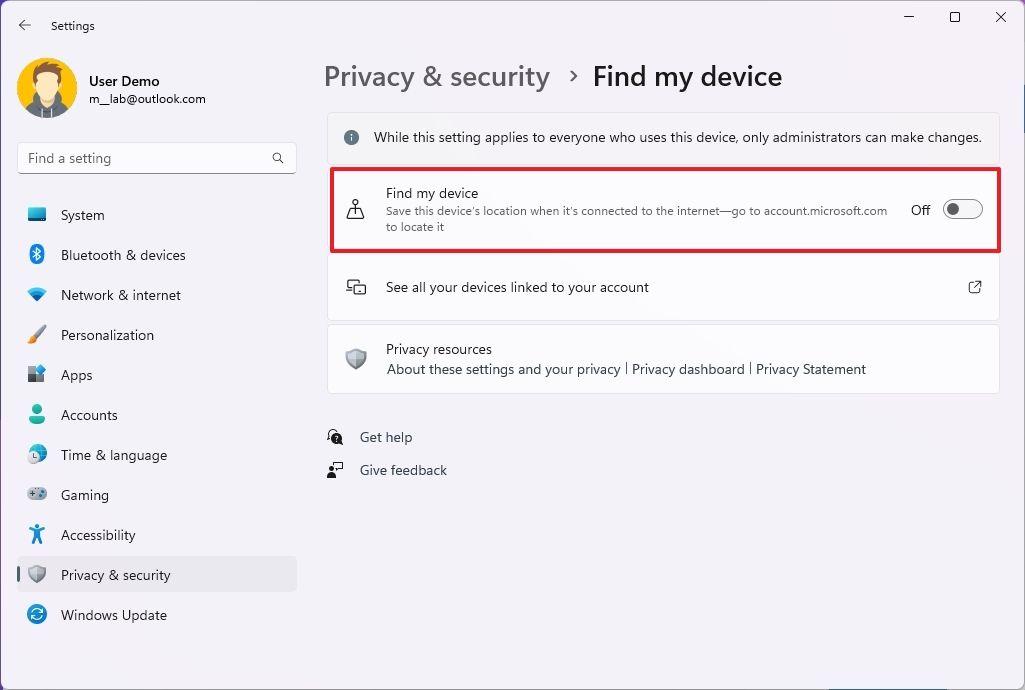Navigate to Privacy & security via breadcrumb
The height and width of the screenshot is (690, 1025).
[x=437, y=76]
